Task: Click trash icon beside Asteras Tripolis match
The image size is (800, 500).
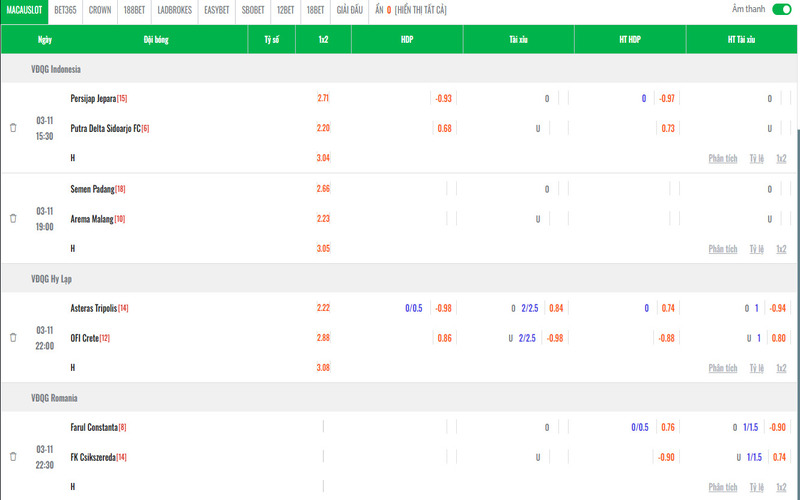Action: click(x=13, y=338)
